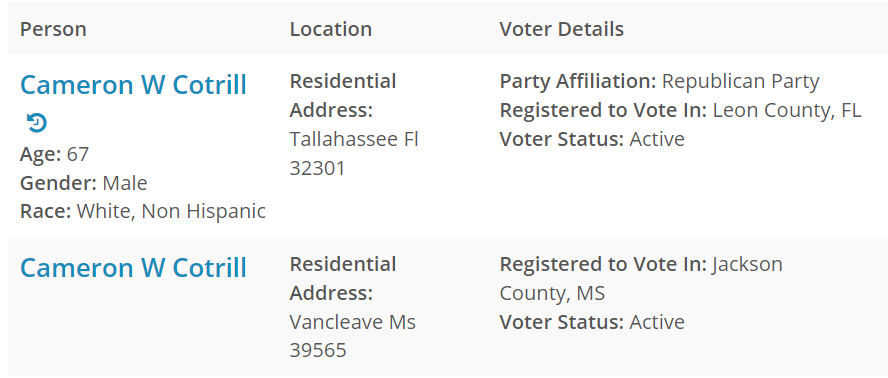Click the 32301 ZIP code
888x378 pixels.
[x=317, y=168]
